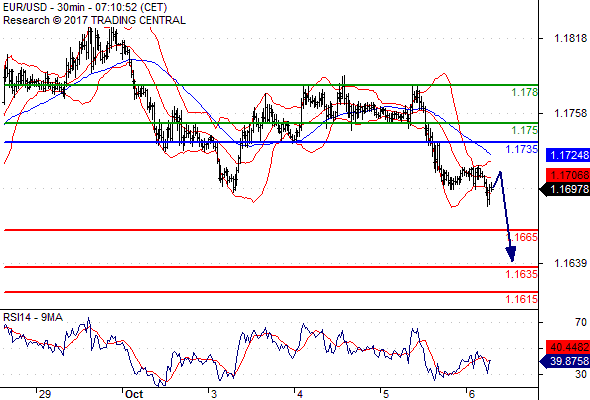Select the red 1.1615 support label
This screenshot has width=590, height=400.
(x=522, y=299)
